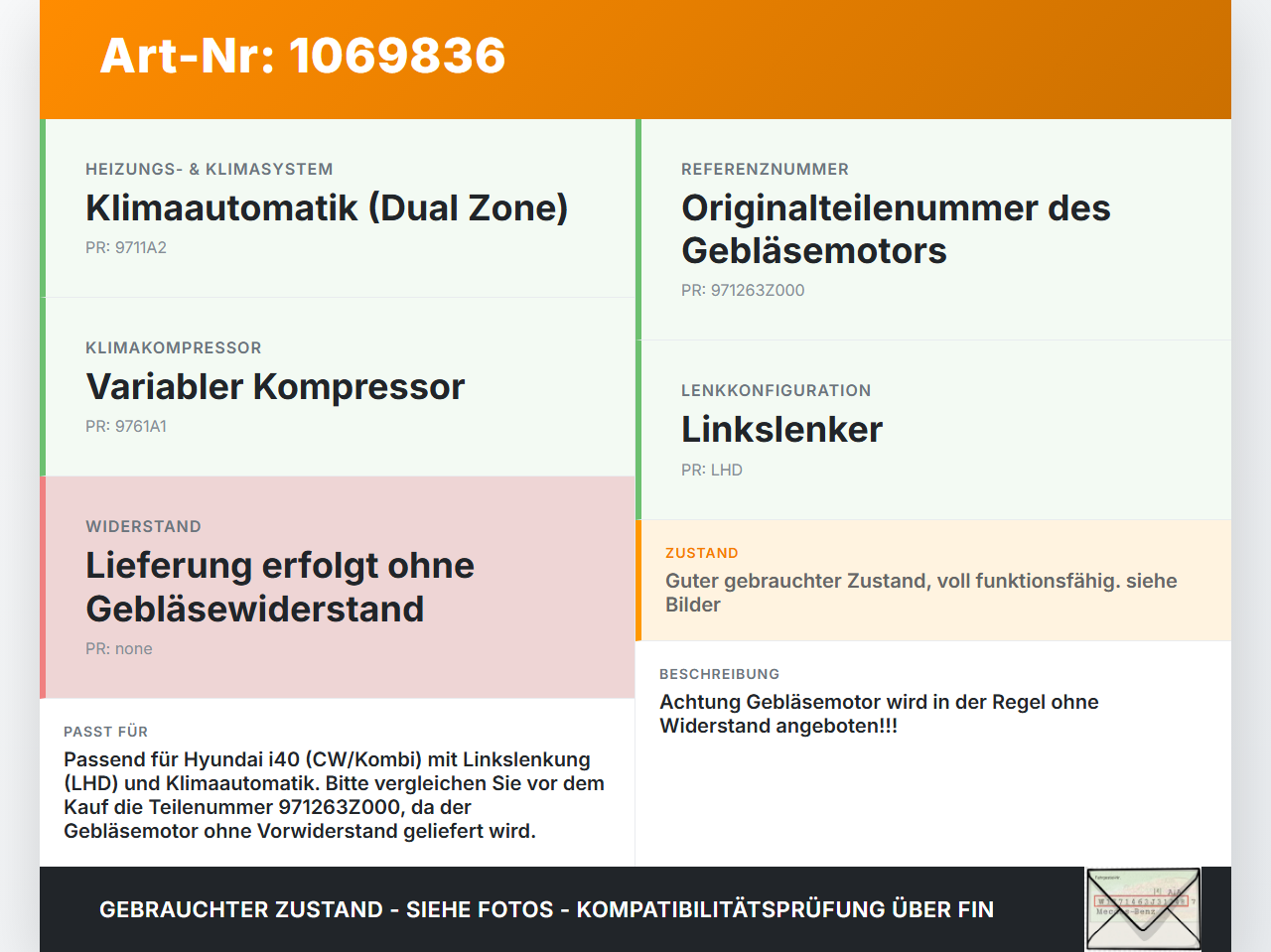
Task: Click the PASST FÜR section label
Action: (106, 732)
